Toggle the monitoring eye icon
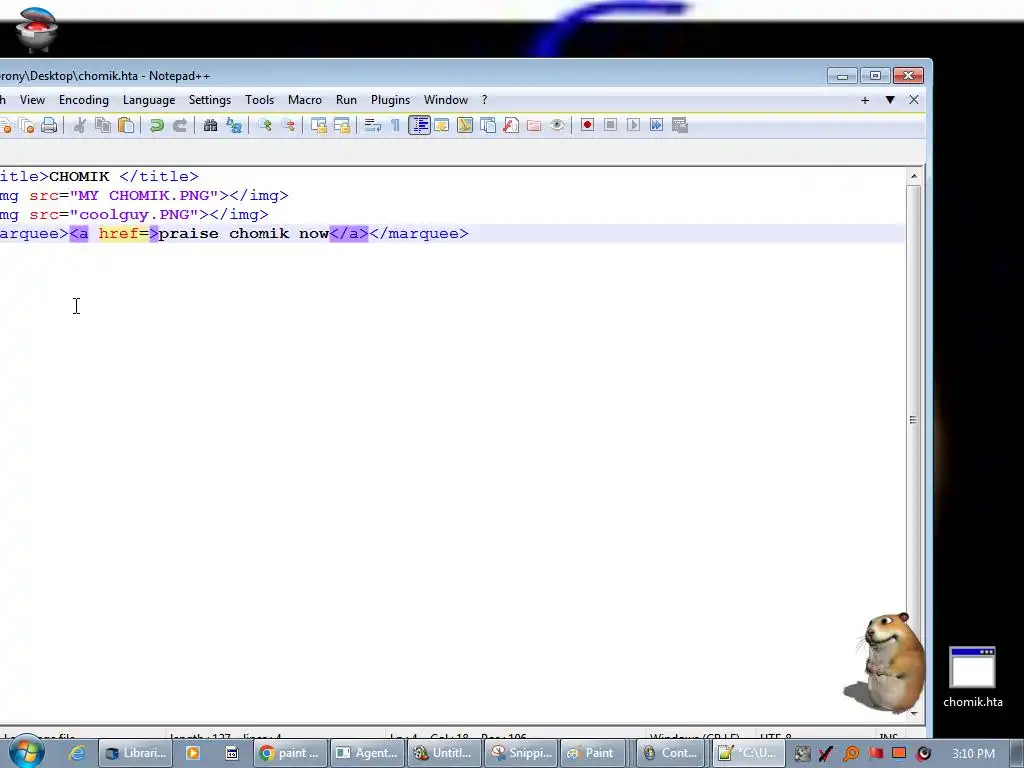This screenshot has height=768, width=1024. tap(557, 125)
